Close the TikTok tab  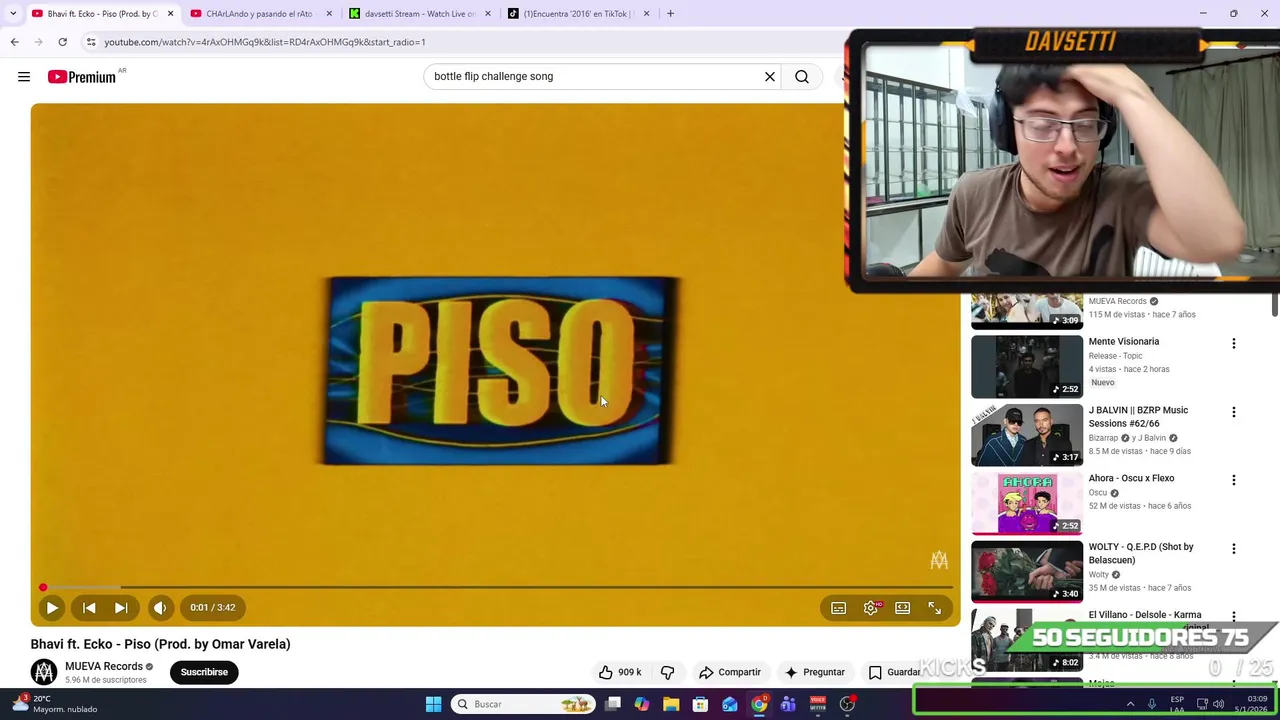[646, 14]
